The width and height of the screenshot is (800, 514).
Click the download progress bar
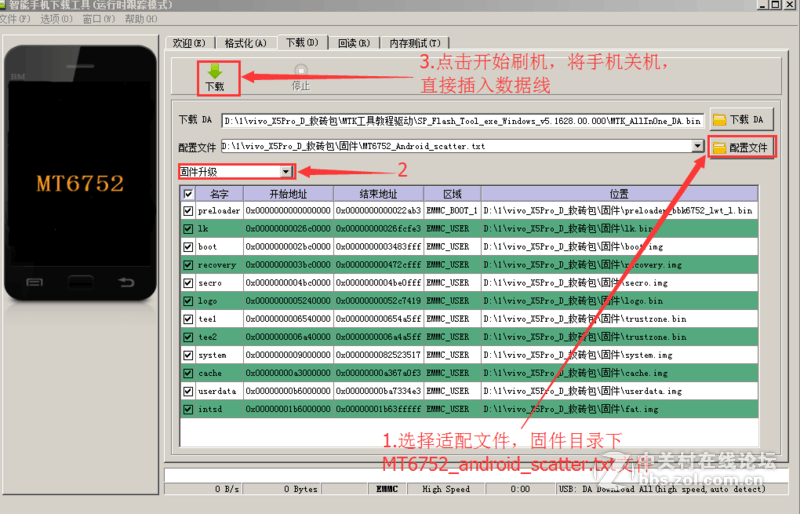[x=476, y=475]
